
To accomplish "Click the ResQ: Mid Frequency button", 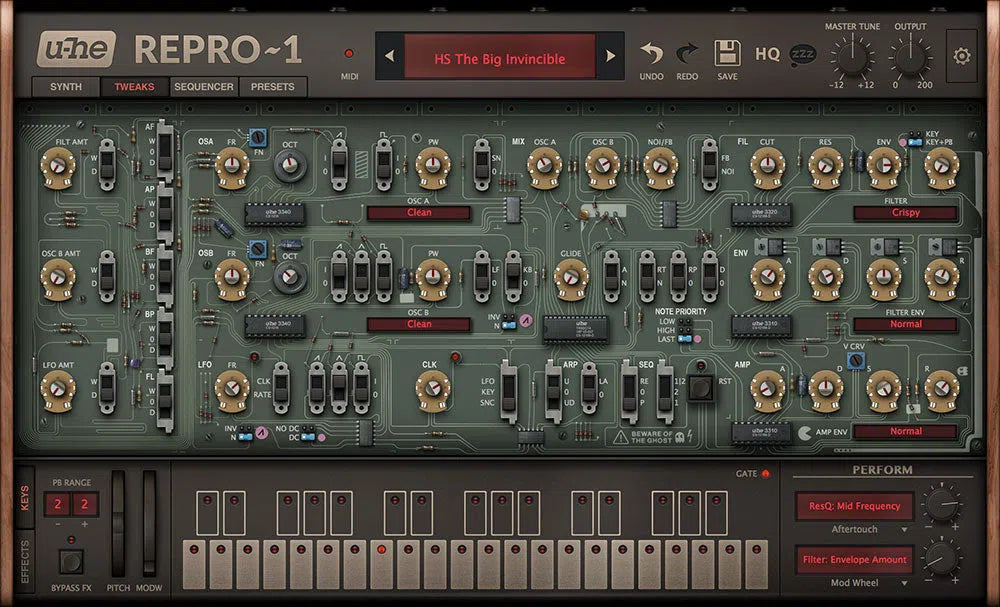I will pos(854,506).
